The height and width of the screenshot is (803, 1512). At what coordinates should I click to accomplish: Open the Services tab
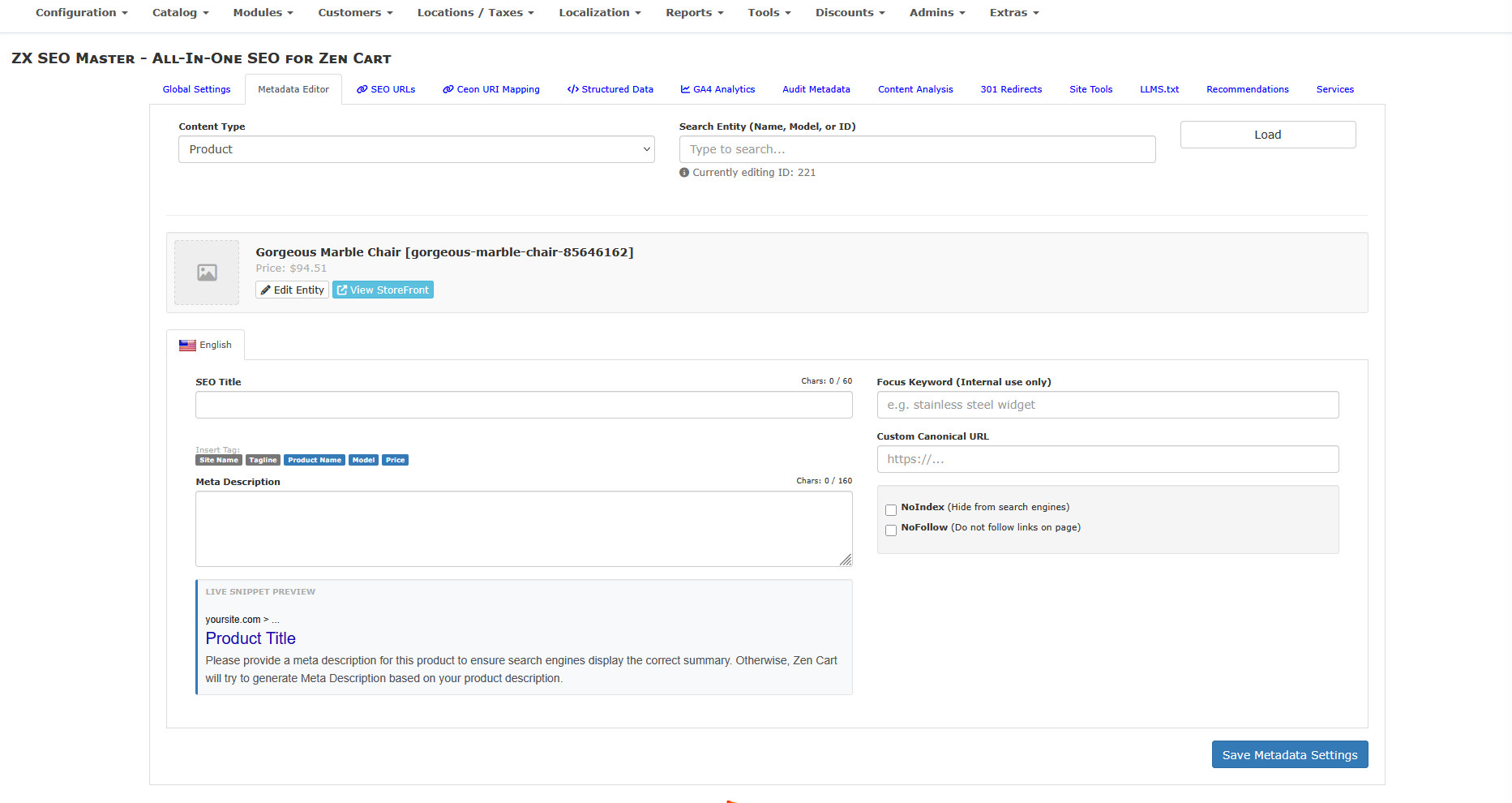pyautogui.click(x=1334, y=89)
